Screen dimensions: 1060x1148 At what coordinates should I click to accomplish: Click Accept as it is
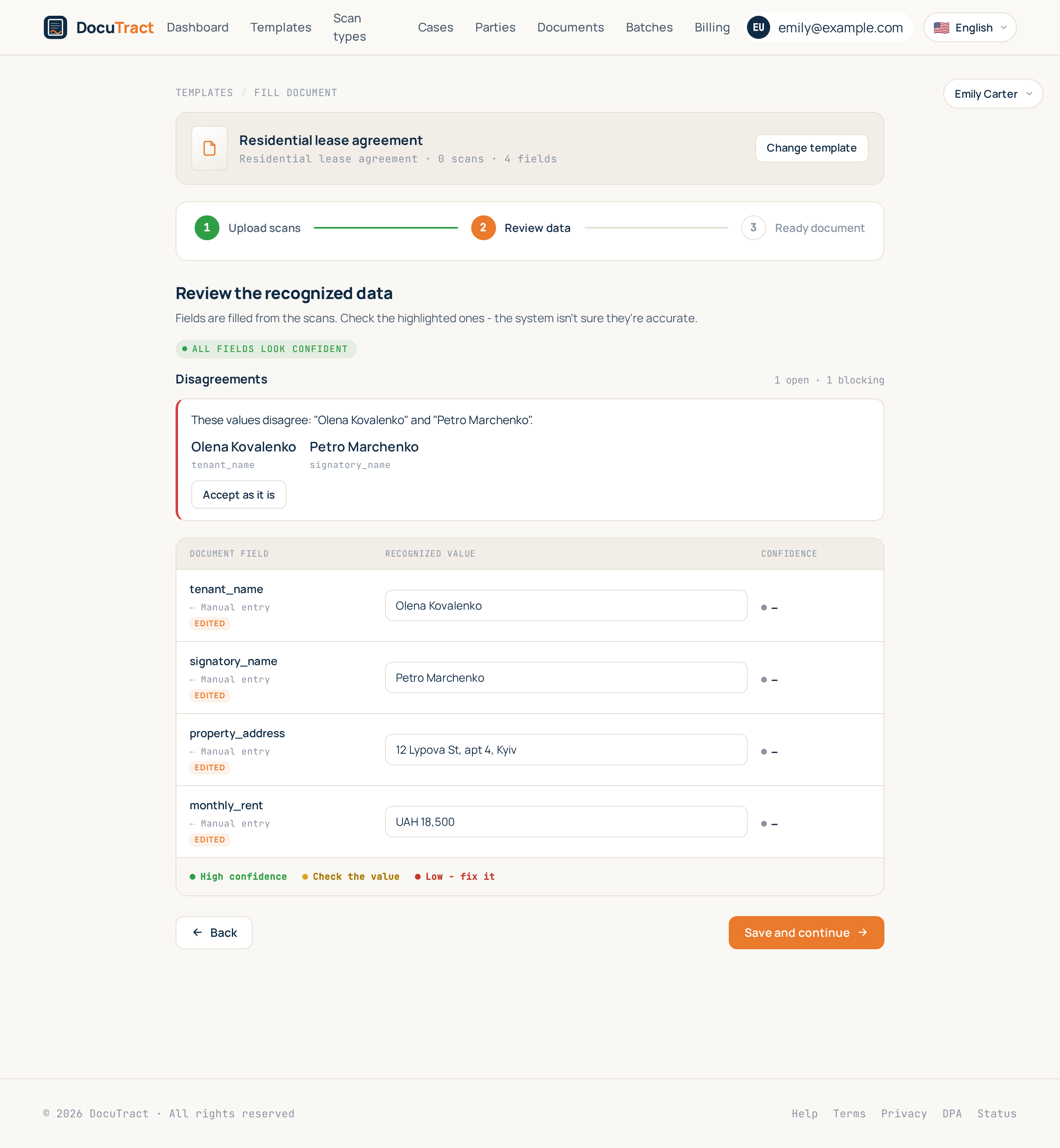coord(238,495)
